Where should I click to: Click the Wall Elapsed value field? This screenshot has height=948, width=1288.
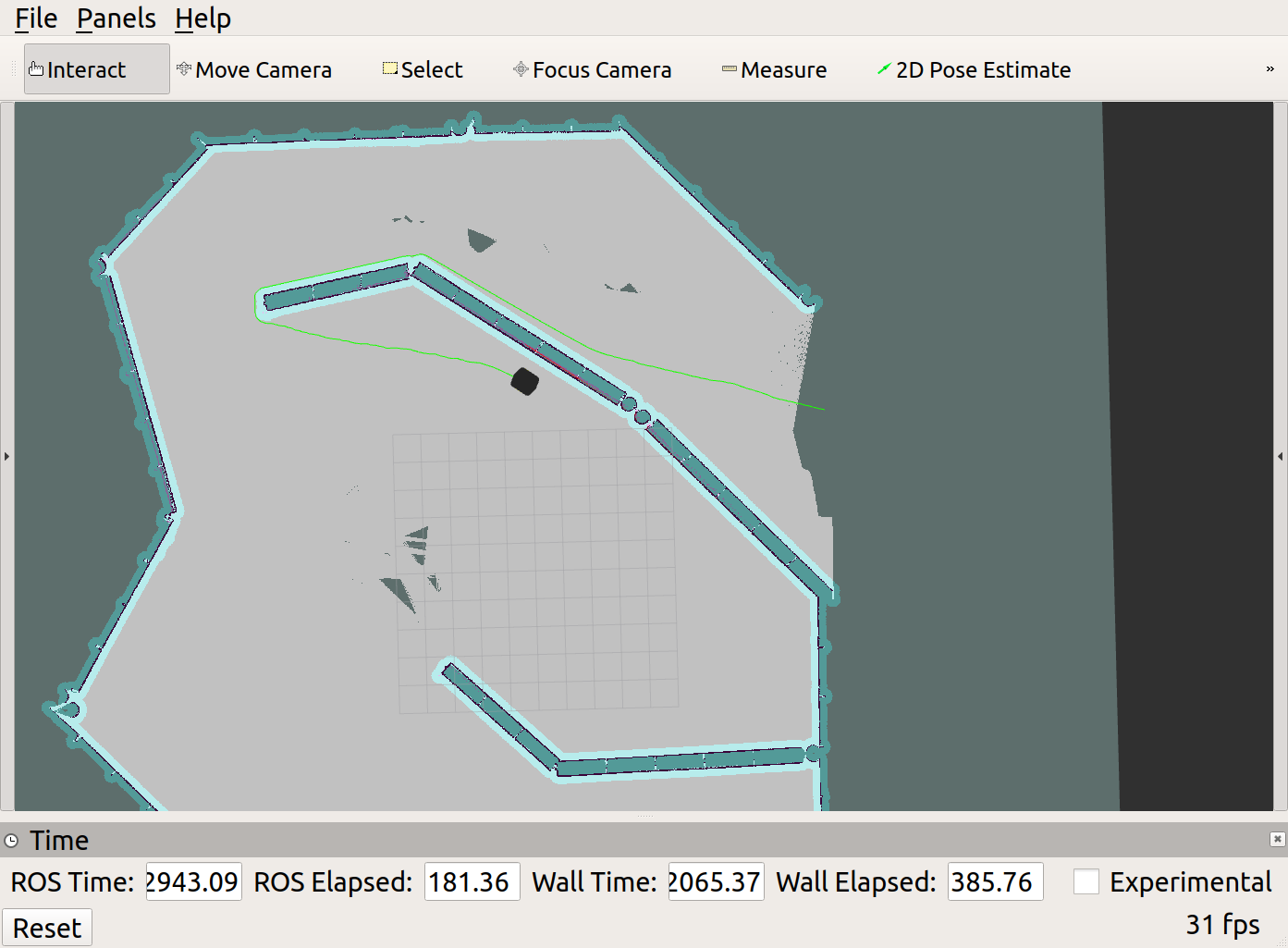995,881
